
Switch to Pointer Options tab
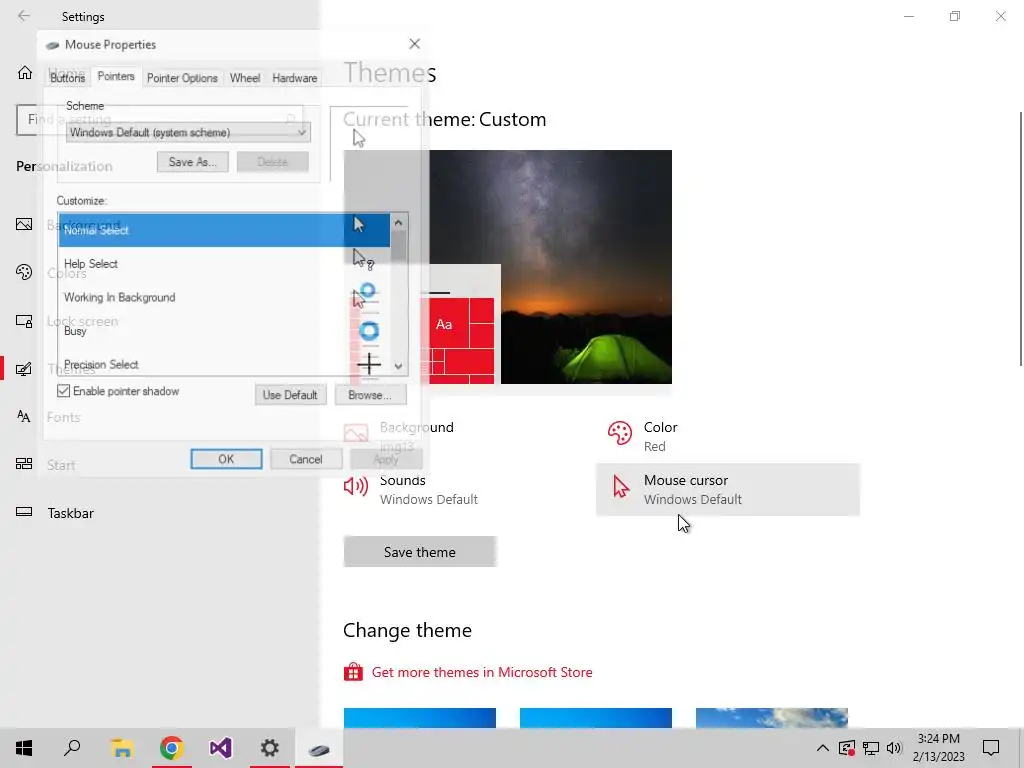[x=182, y=78]
